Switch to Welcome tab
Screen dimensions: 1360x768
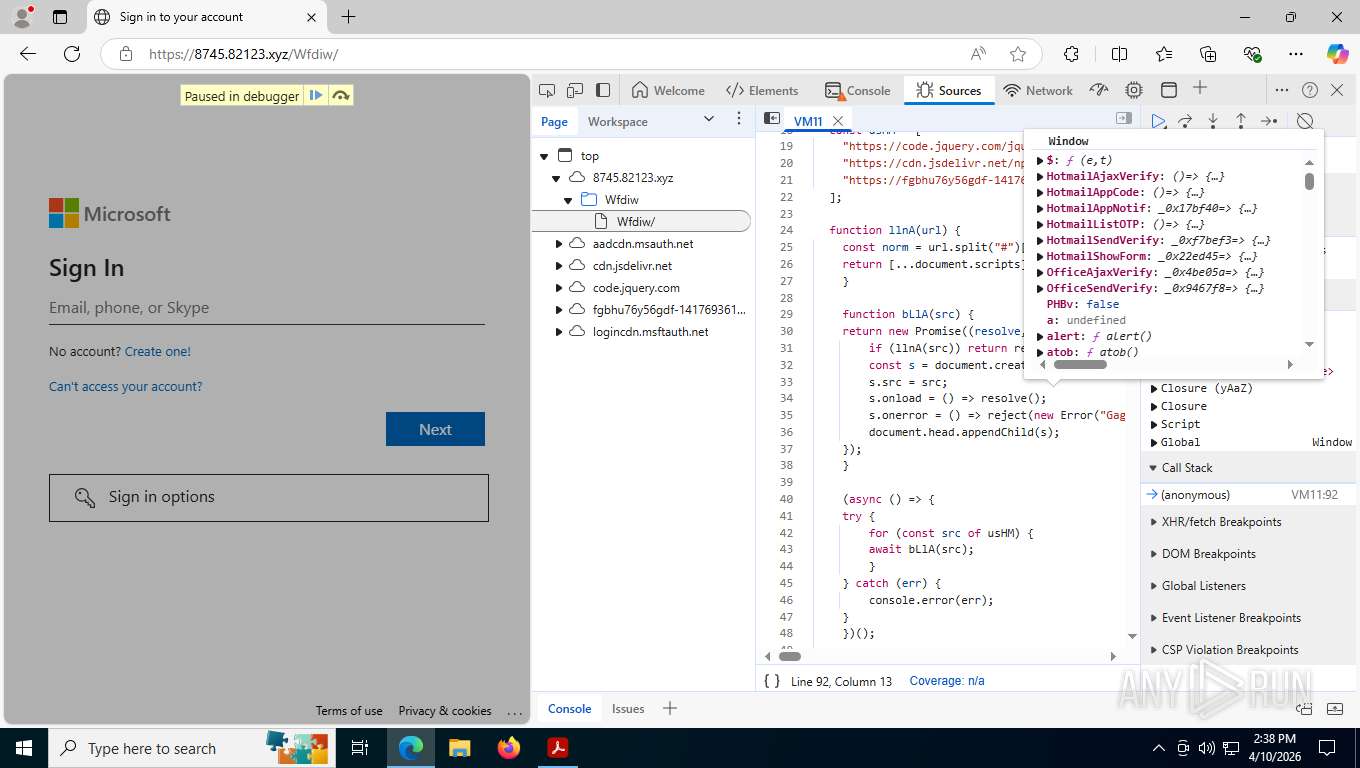(x=668, y=90)
